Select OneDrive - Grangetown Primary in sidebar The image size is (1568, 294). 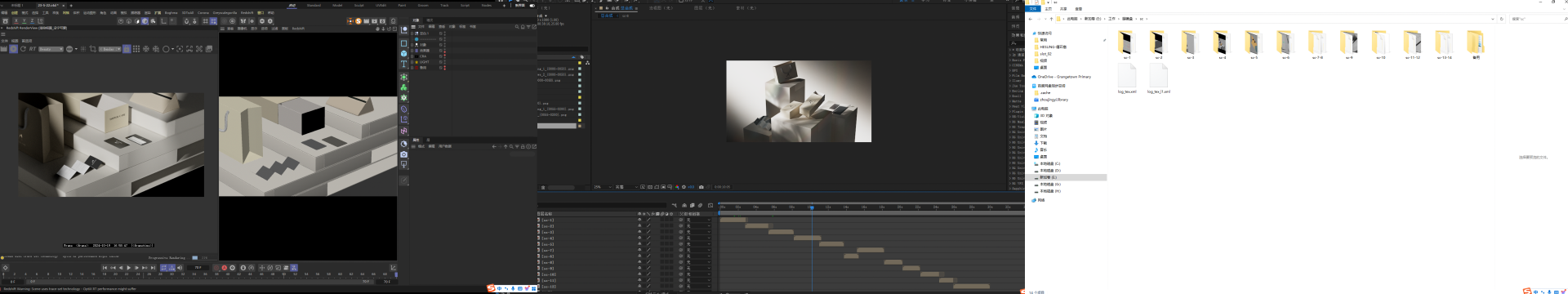[1064, 77]
